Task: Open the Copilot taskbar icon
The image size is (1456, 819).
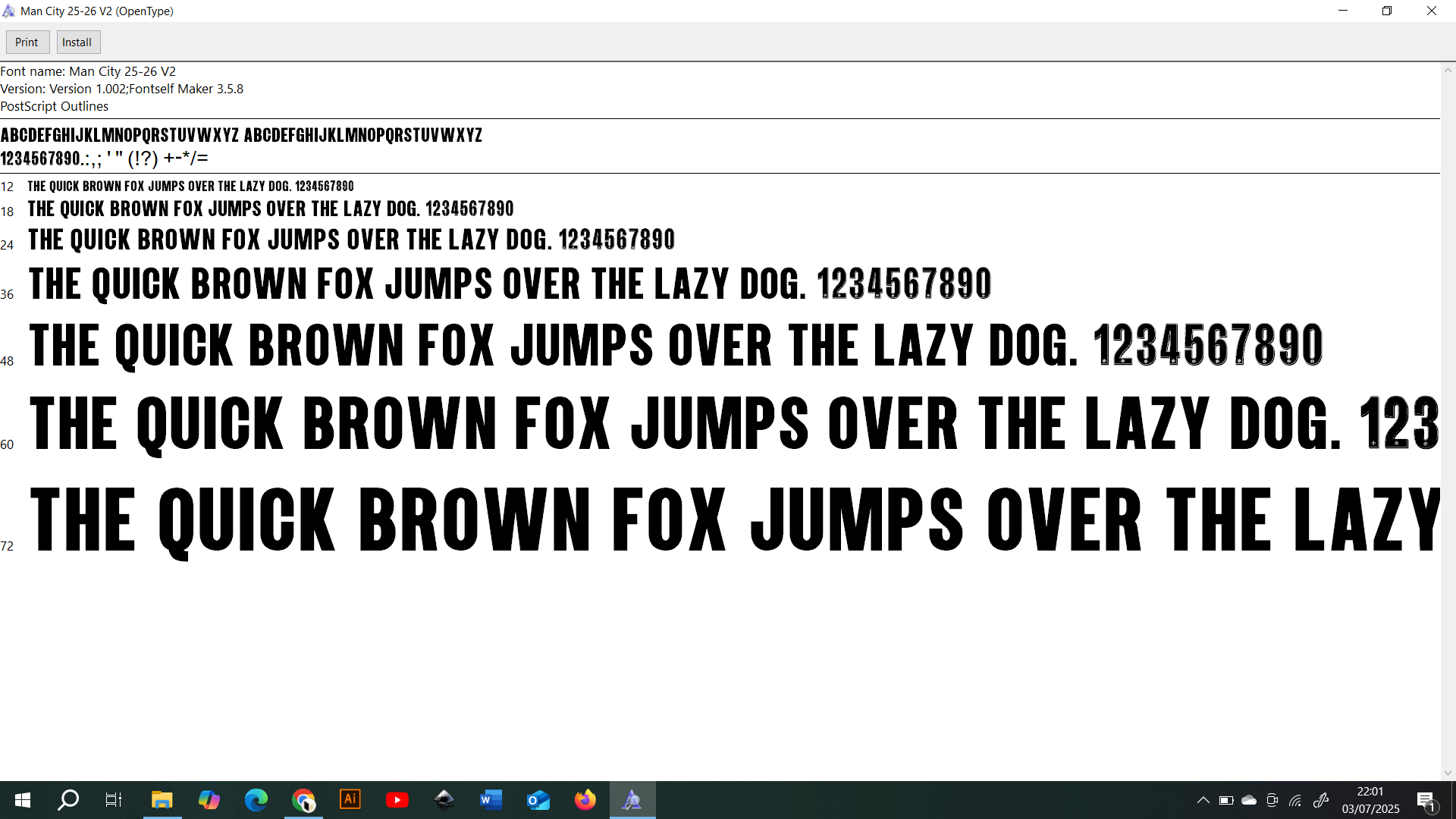Action: point(209,800)
